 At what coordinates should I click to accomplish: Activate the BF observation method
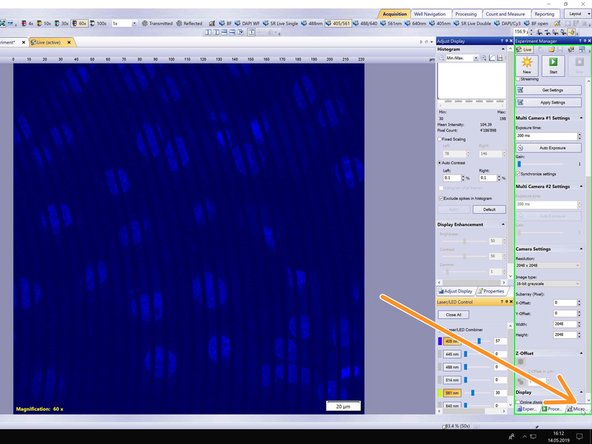tap(225, 23)
